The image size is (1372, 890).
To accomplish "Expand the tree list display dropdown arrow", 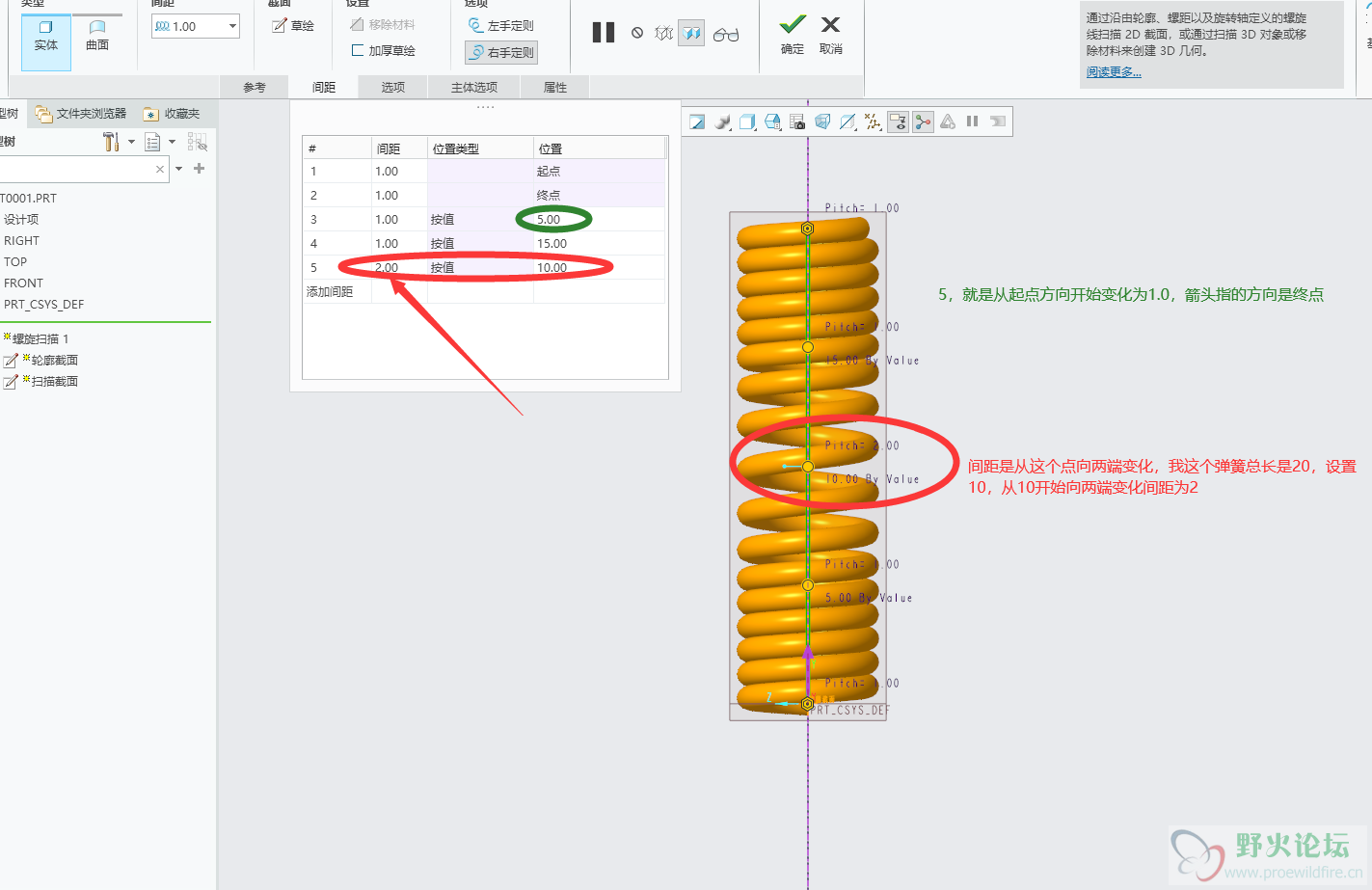I will coord(172,142).
